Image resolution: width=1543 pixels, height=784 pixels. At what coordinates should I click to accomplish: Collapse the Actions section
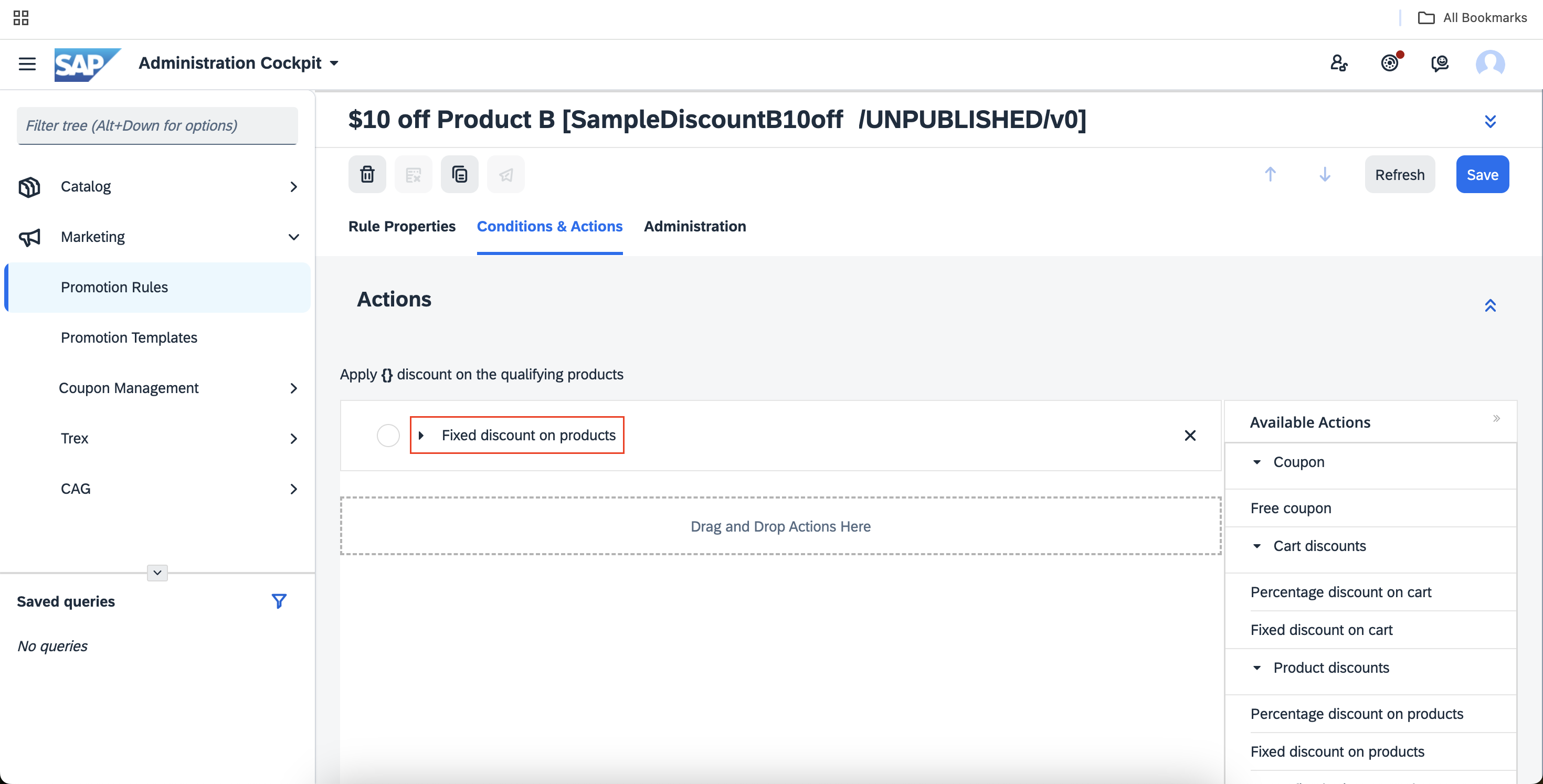point(1491,305)
